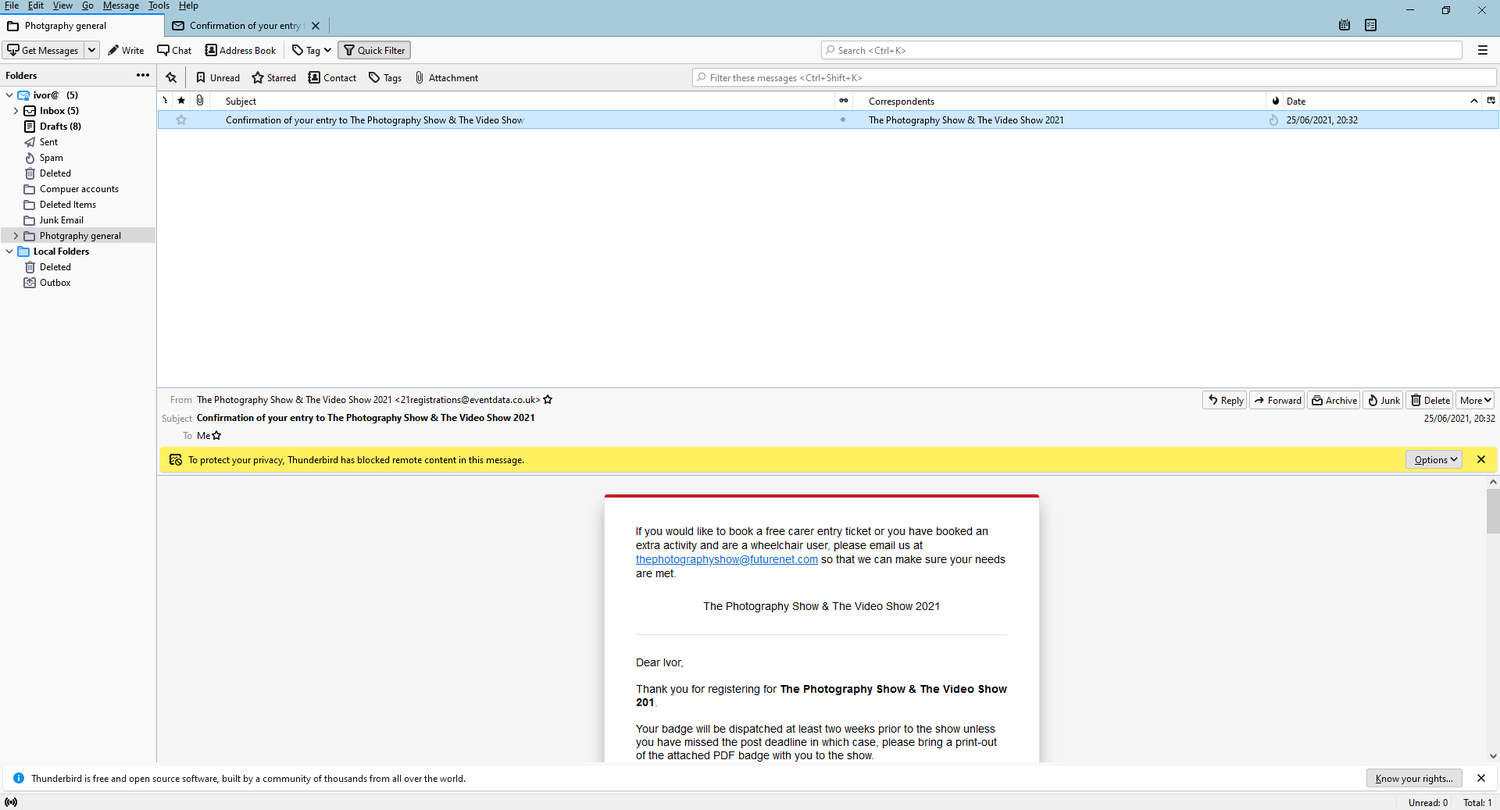Filter by Starred messages
The width and height of the screenshot is (1500, 810).
pos(273,77)
